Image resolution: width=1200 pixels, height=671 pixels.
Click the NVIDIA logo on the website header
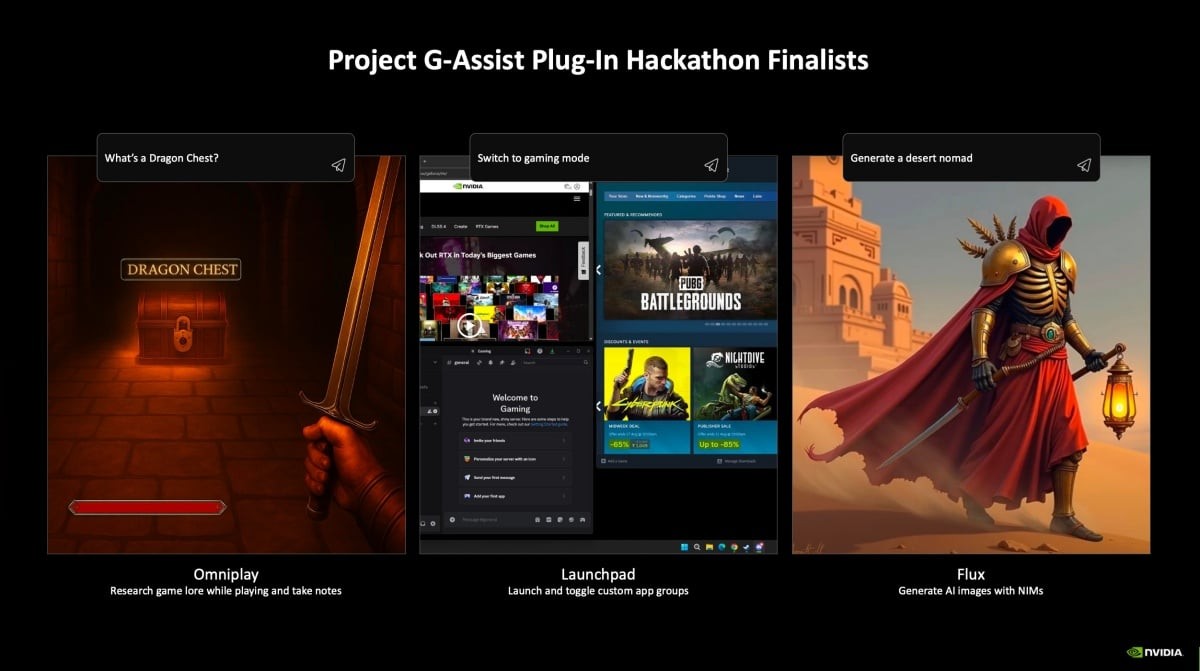pyautogui.click(x=468, y=186)
